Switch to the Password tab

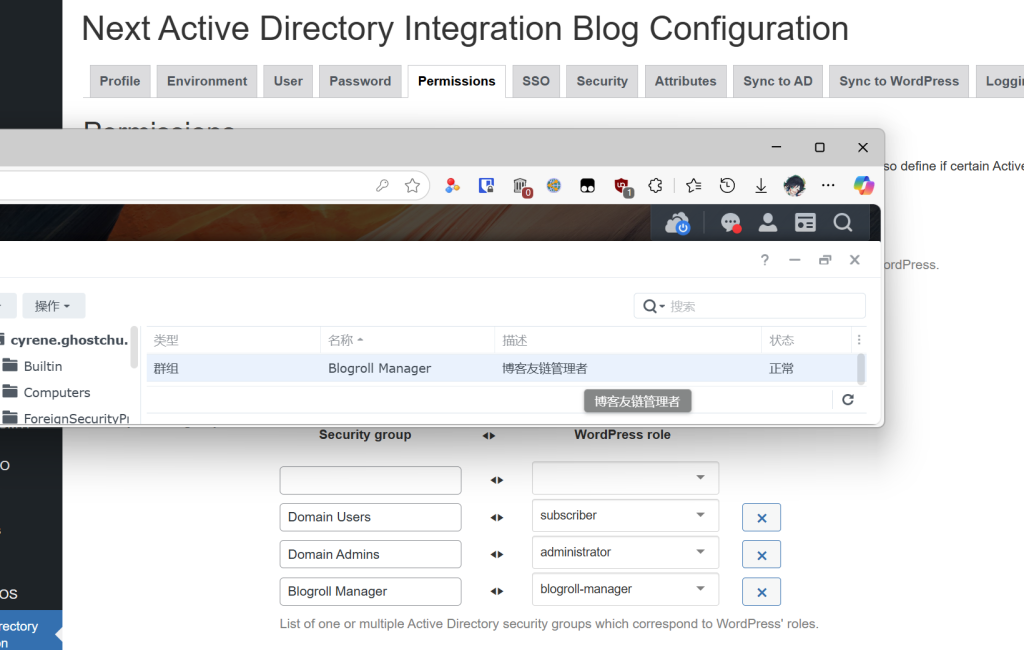[x=360, y=81]
